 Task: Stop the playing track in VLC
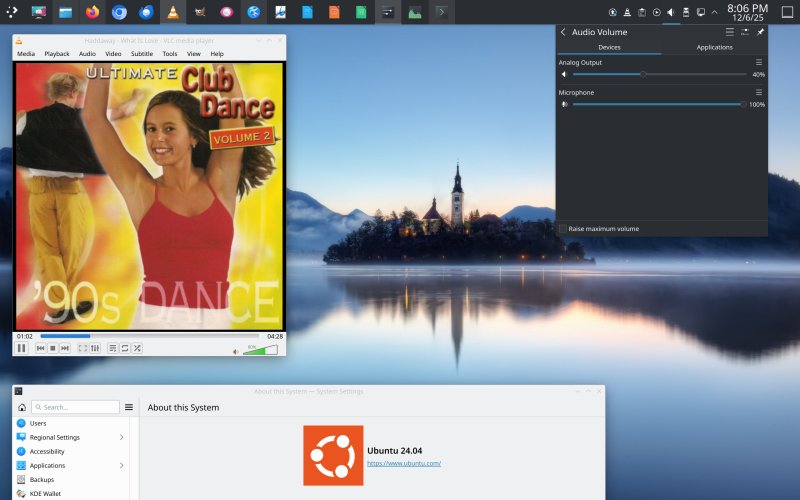click(53, 348)
